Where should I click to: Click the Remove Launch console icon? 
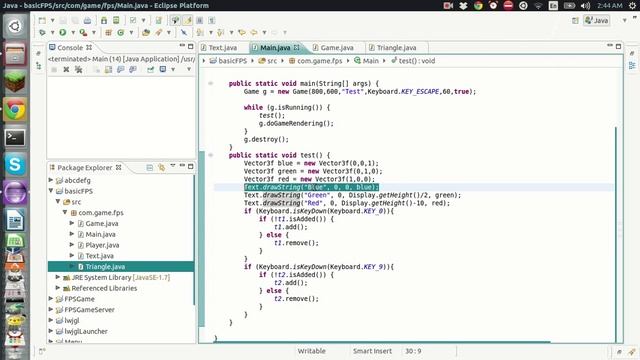click(x=66, y=70)
